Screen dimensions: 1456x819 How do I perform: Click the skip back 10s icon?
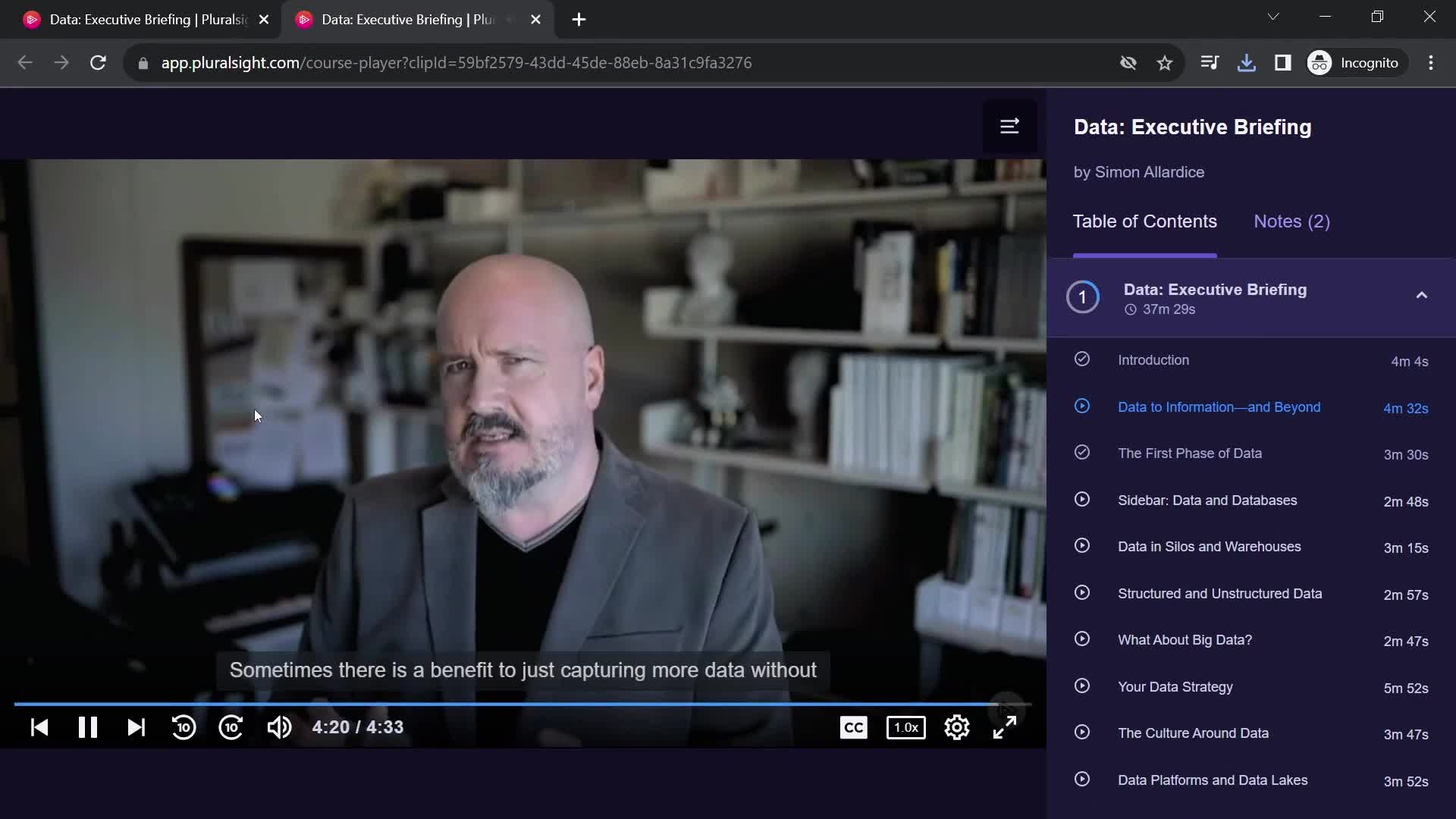(x=183, y=727)
